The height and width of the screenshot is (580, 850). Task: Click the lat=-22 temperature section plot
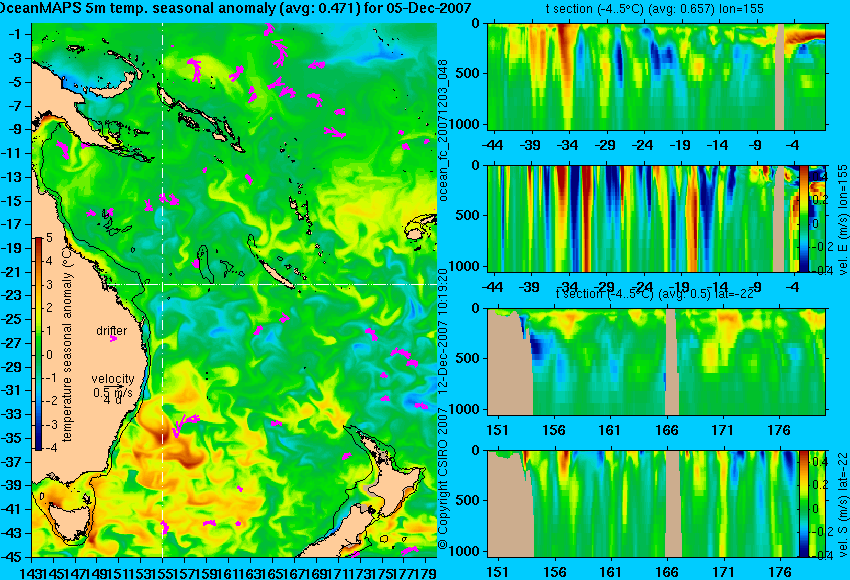pos(656,362)
